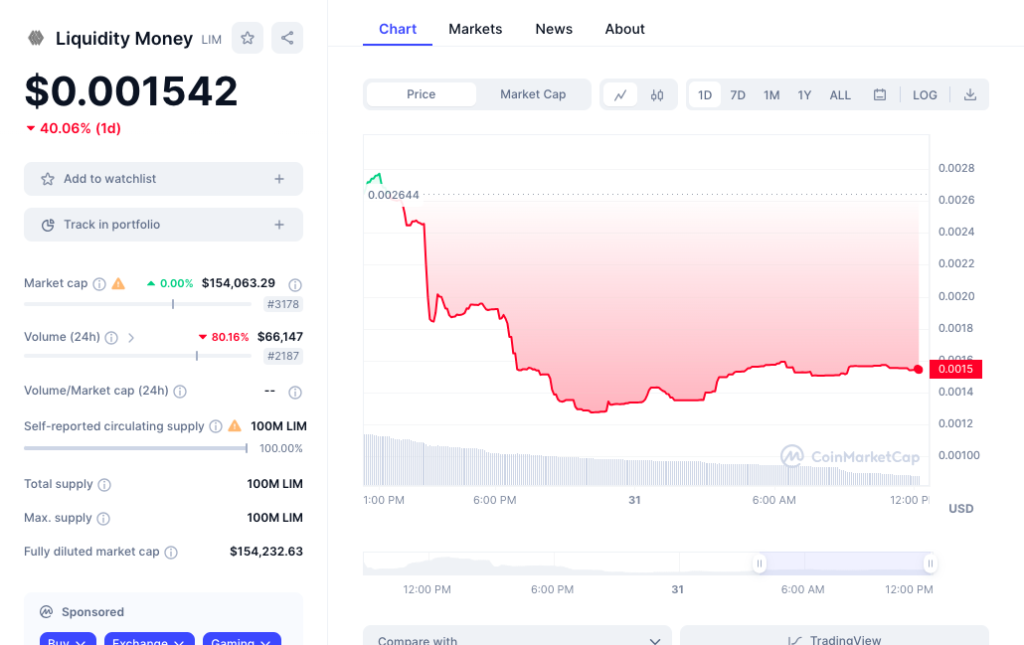Select the 7D timeframe

(738, 94)
